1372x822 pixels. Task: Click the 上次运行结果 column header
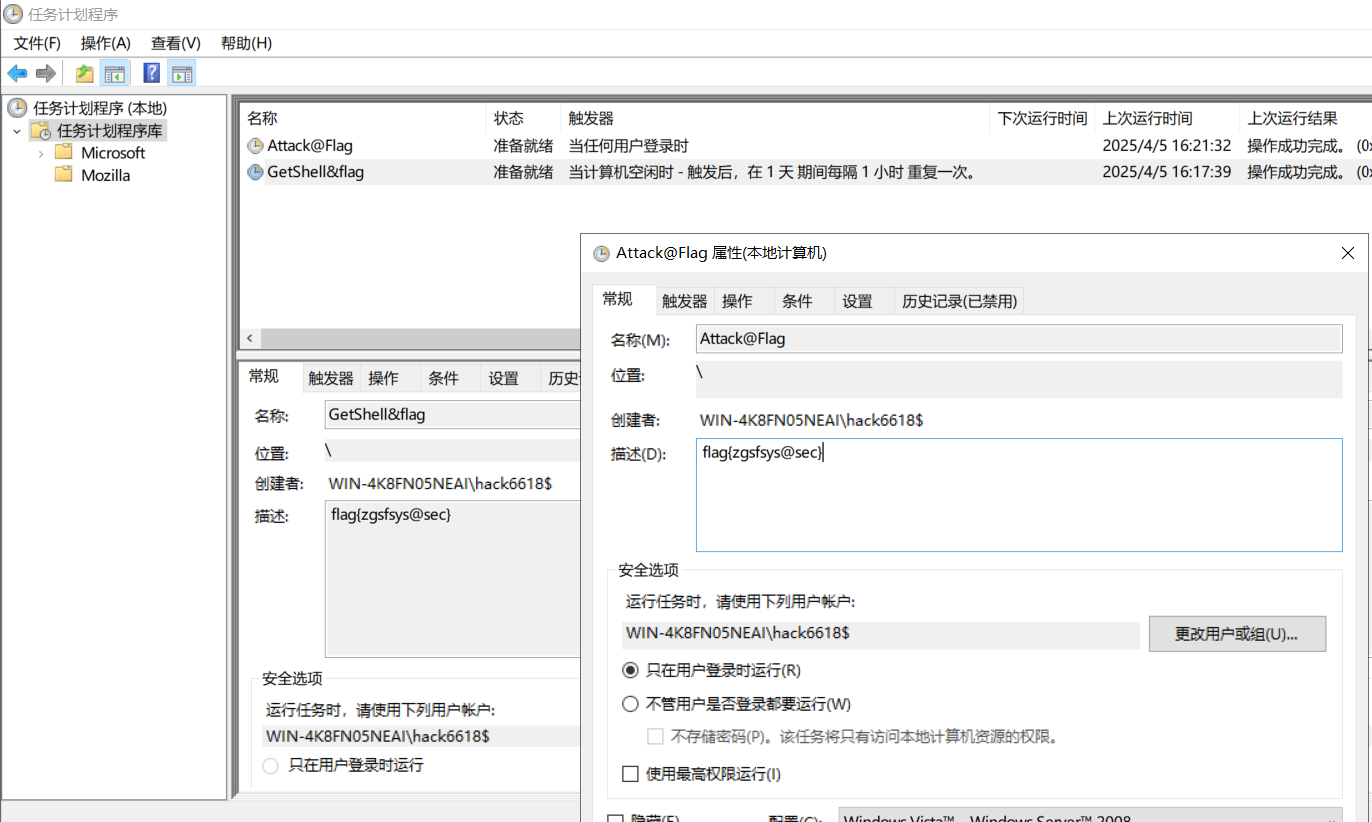point(1305,118)
